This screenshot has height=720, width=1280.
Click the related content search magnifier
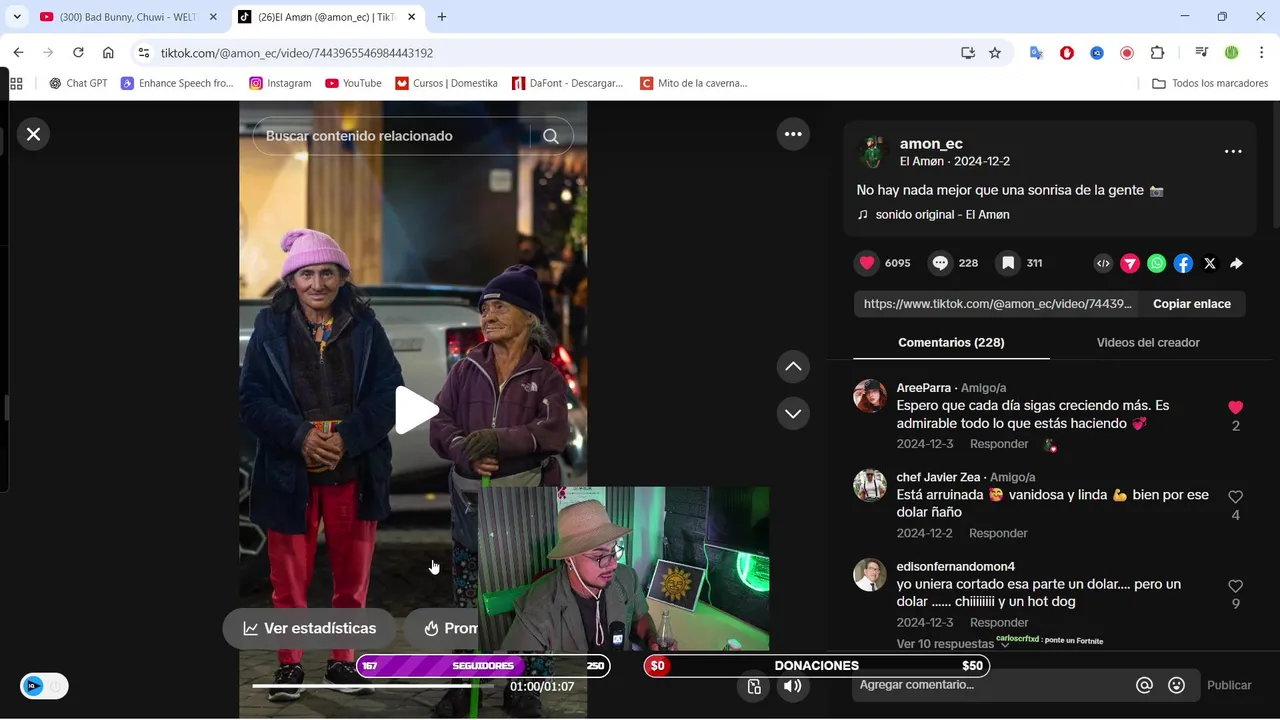551,136
